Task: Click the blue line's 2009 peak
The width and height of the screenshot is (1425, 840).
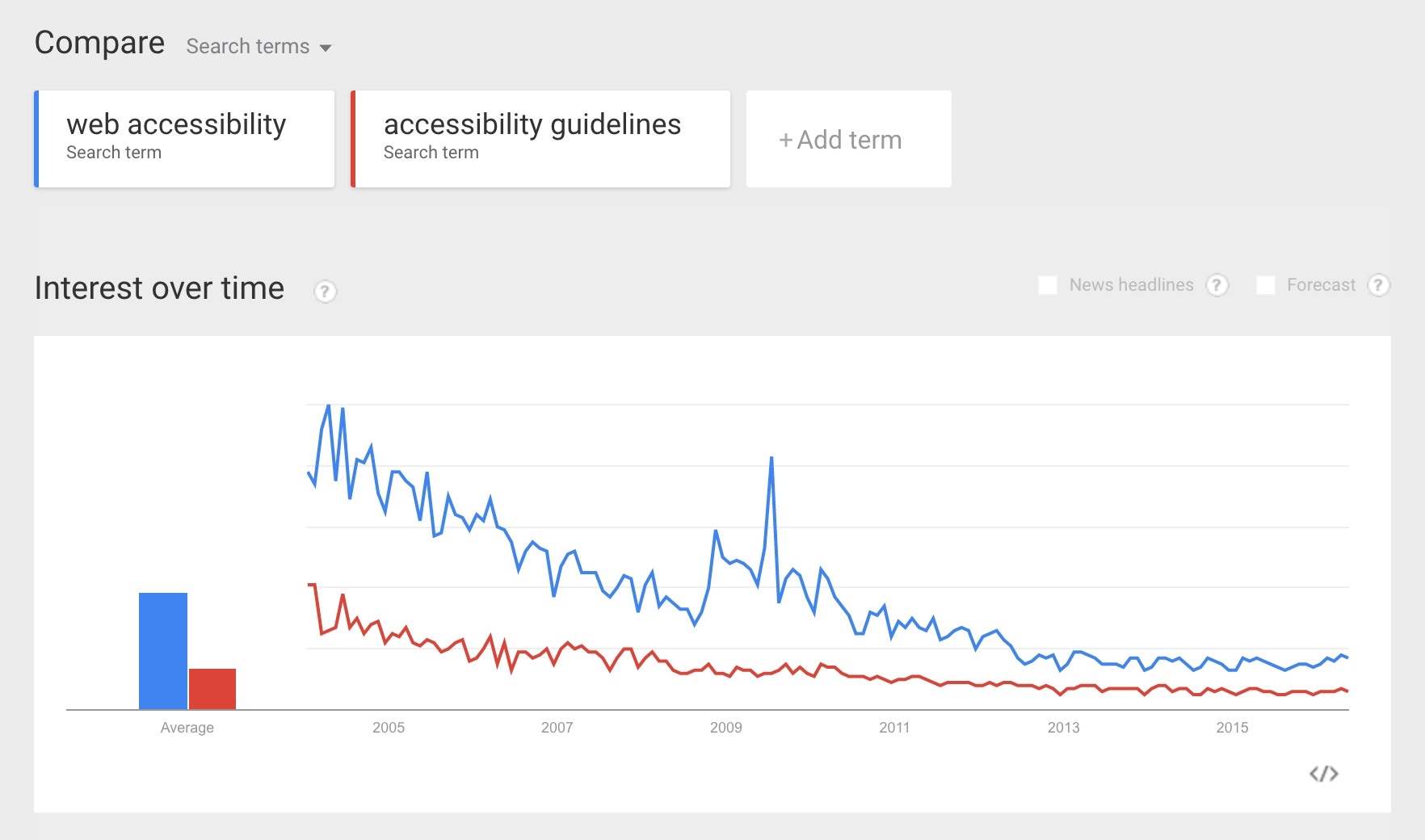Action: pyautogui.click(x=771, y=459)
